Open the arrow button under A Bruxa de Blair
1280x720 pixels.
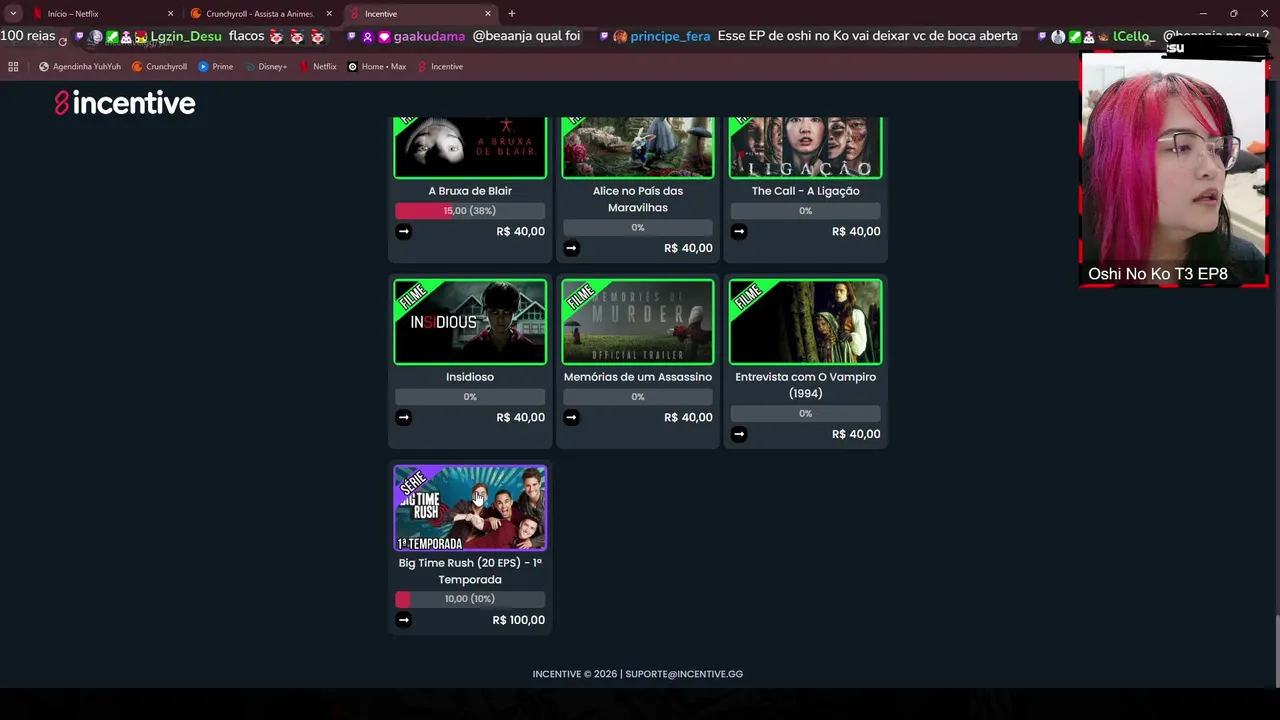point(404,231)
